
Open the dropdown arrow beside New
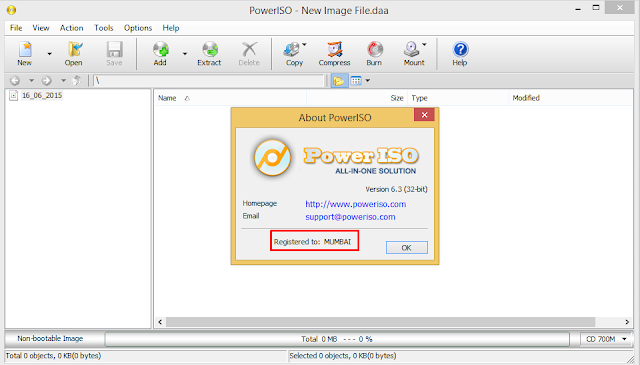(49, 53)
